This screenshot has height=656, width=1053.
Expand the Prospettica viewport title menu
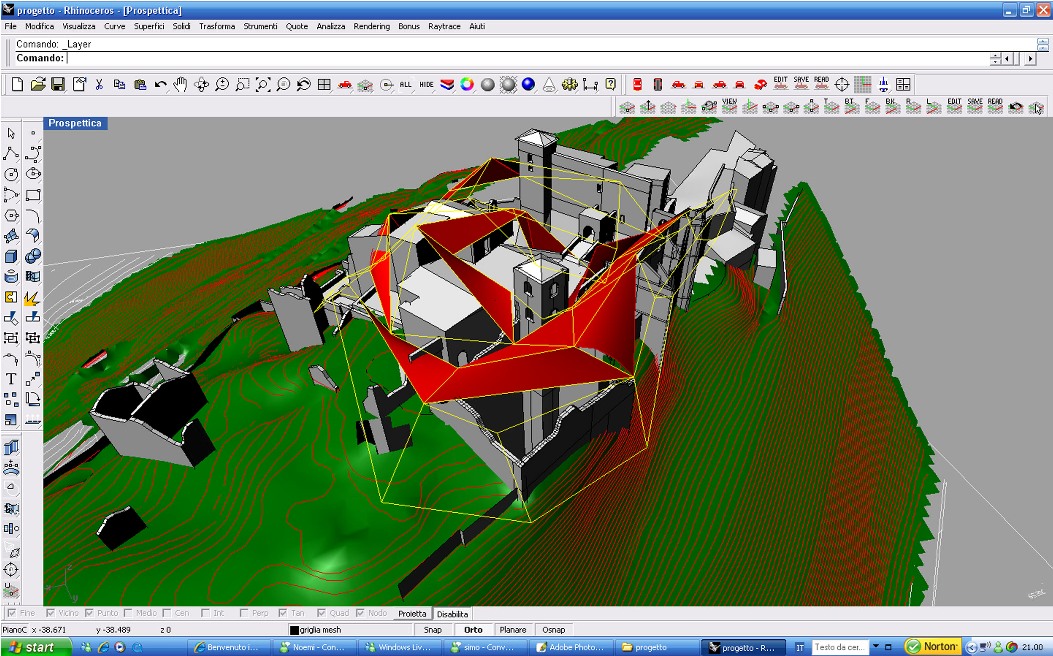[x=75, y=123]
